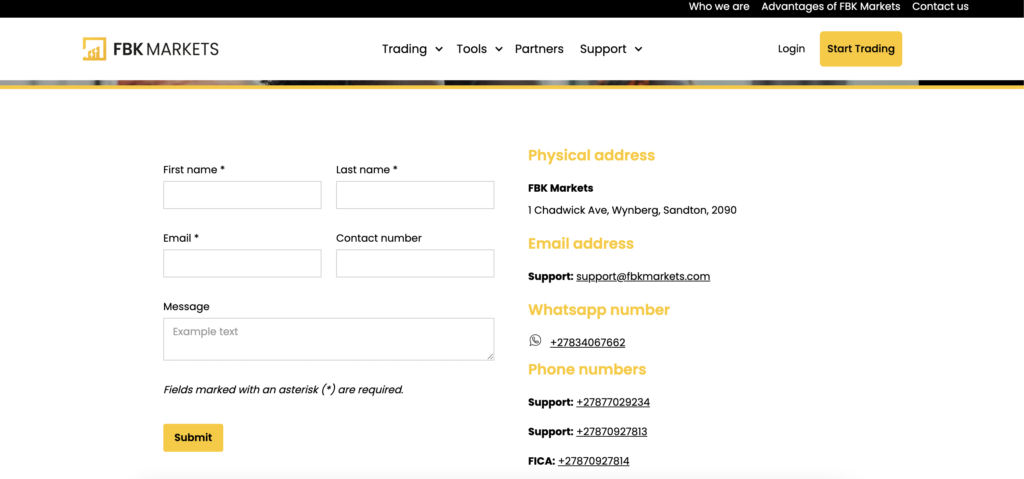The image size is (1024, 479).
Task: Submit the contact form
Action: pos(193,438)
